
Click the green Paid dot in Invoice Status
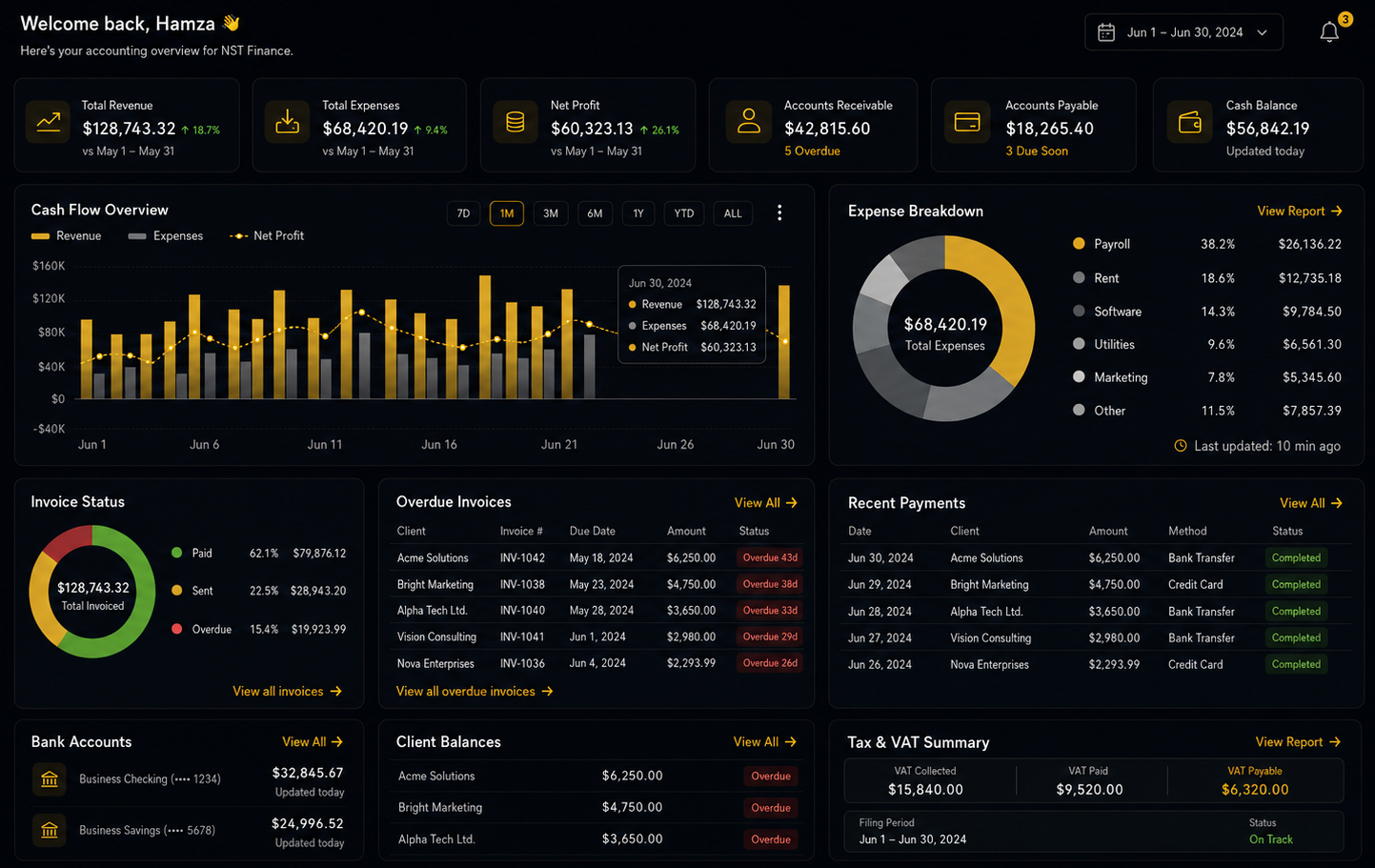176,553
